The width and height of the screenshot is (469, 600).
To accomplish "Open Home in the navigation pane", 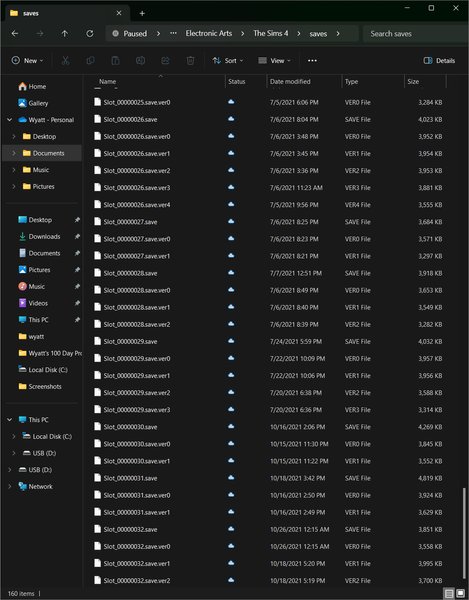I will [x=33, y=86].
